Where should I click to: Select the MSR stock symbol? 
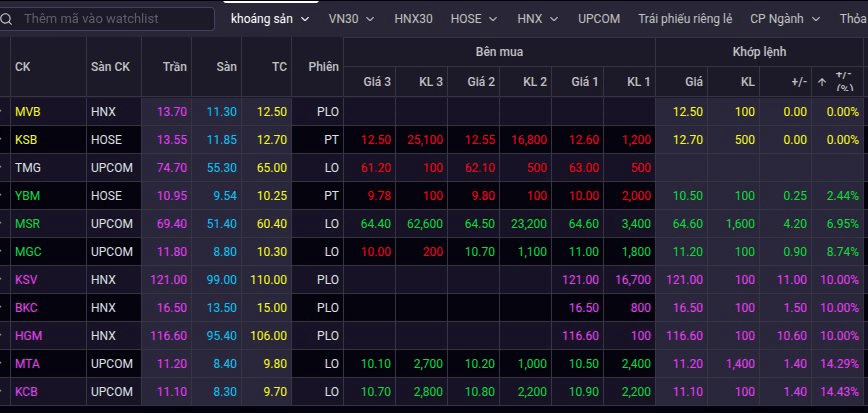pyautogui.click(x=27, y=224)
